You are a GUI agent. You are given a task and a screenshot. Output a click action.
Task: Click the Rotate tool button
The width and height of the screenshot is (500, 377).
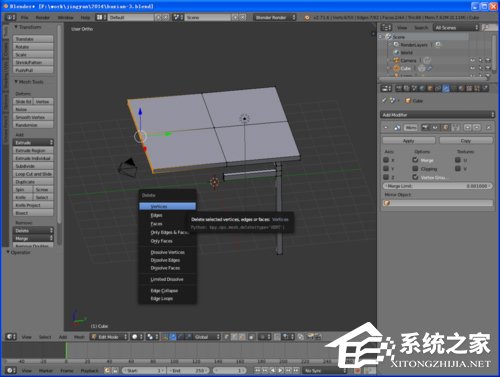coord(33,47)
